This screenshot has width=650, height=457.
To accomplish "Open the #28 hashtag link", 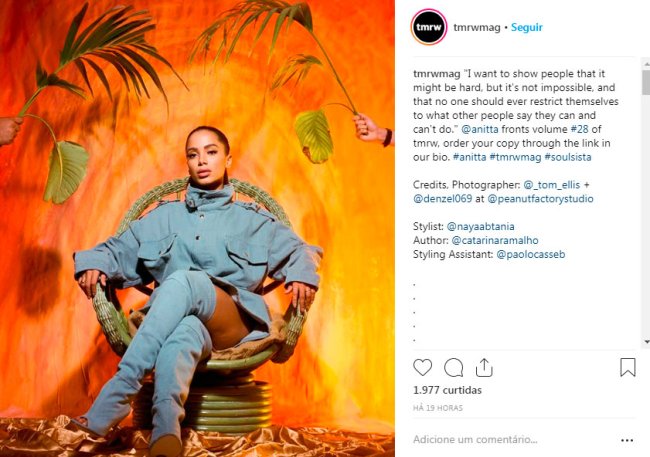I will coord(580,129).
